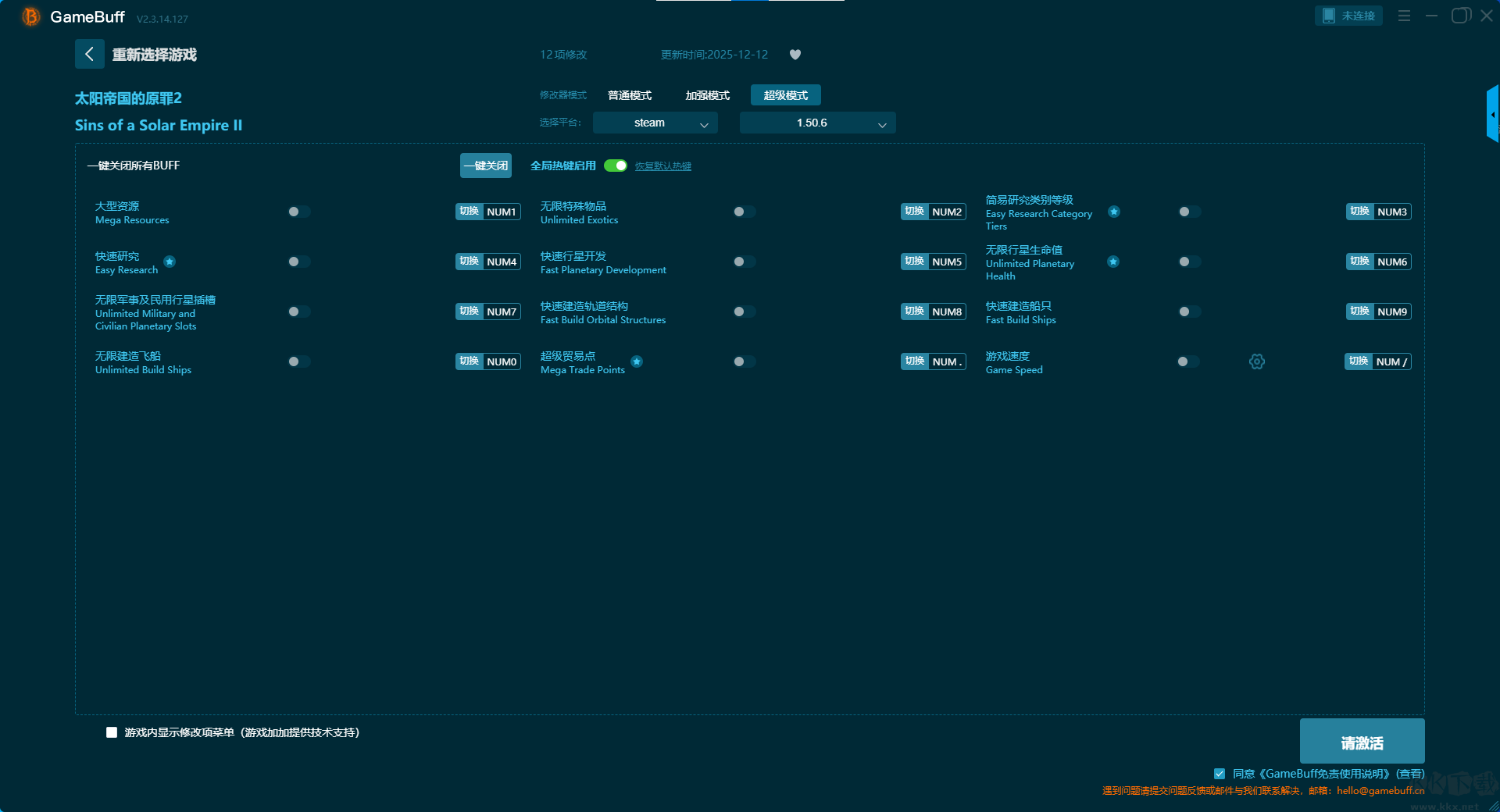Click star badge beside Unlimited Planetary Health
The height and width of the screenshot is (812, 1500).
click(1113, 262)
